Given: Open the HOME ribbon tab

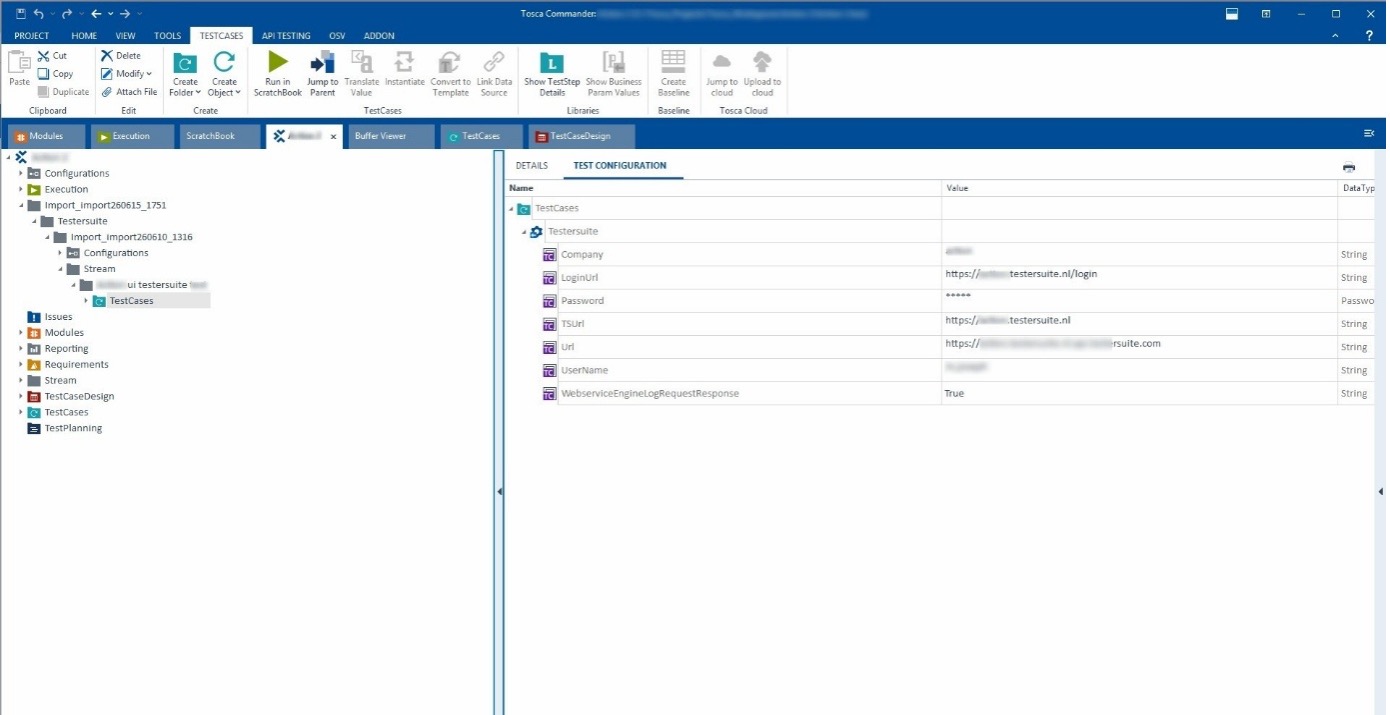Looking at the screenshot, I should click(84, 36).
